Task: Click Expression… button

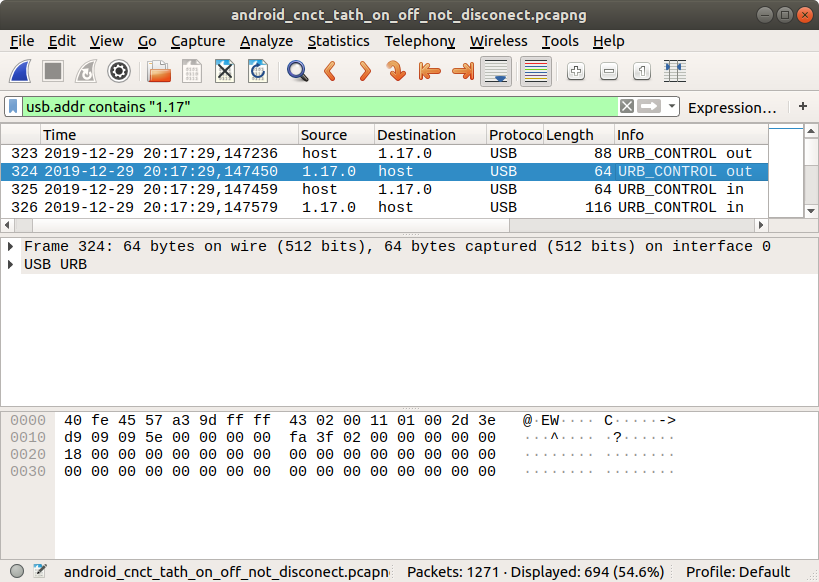Action: point(732,108)
